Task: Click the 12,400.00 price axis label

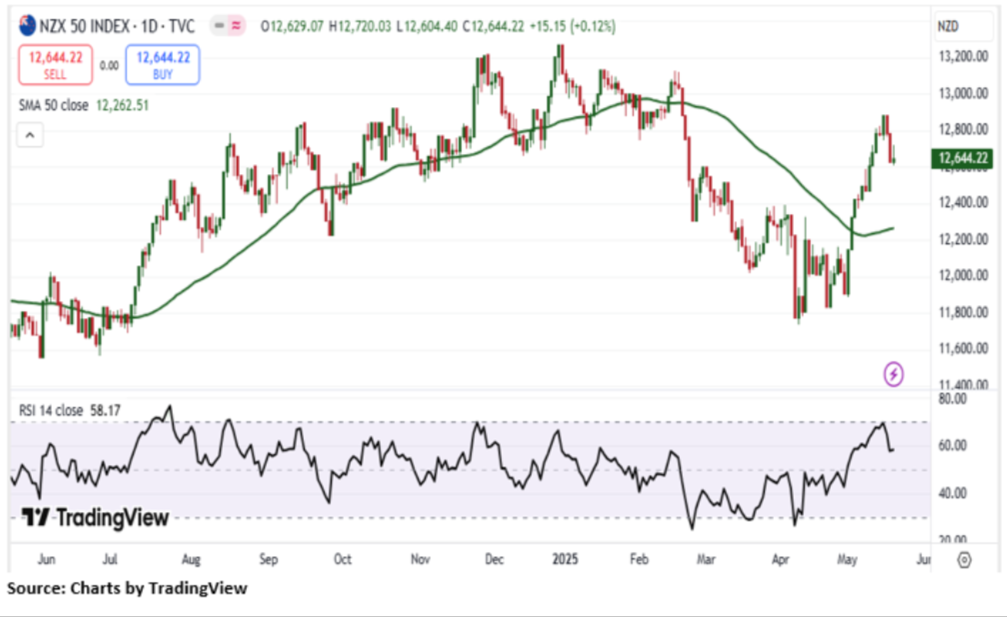Action: pos(963,203)
